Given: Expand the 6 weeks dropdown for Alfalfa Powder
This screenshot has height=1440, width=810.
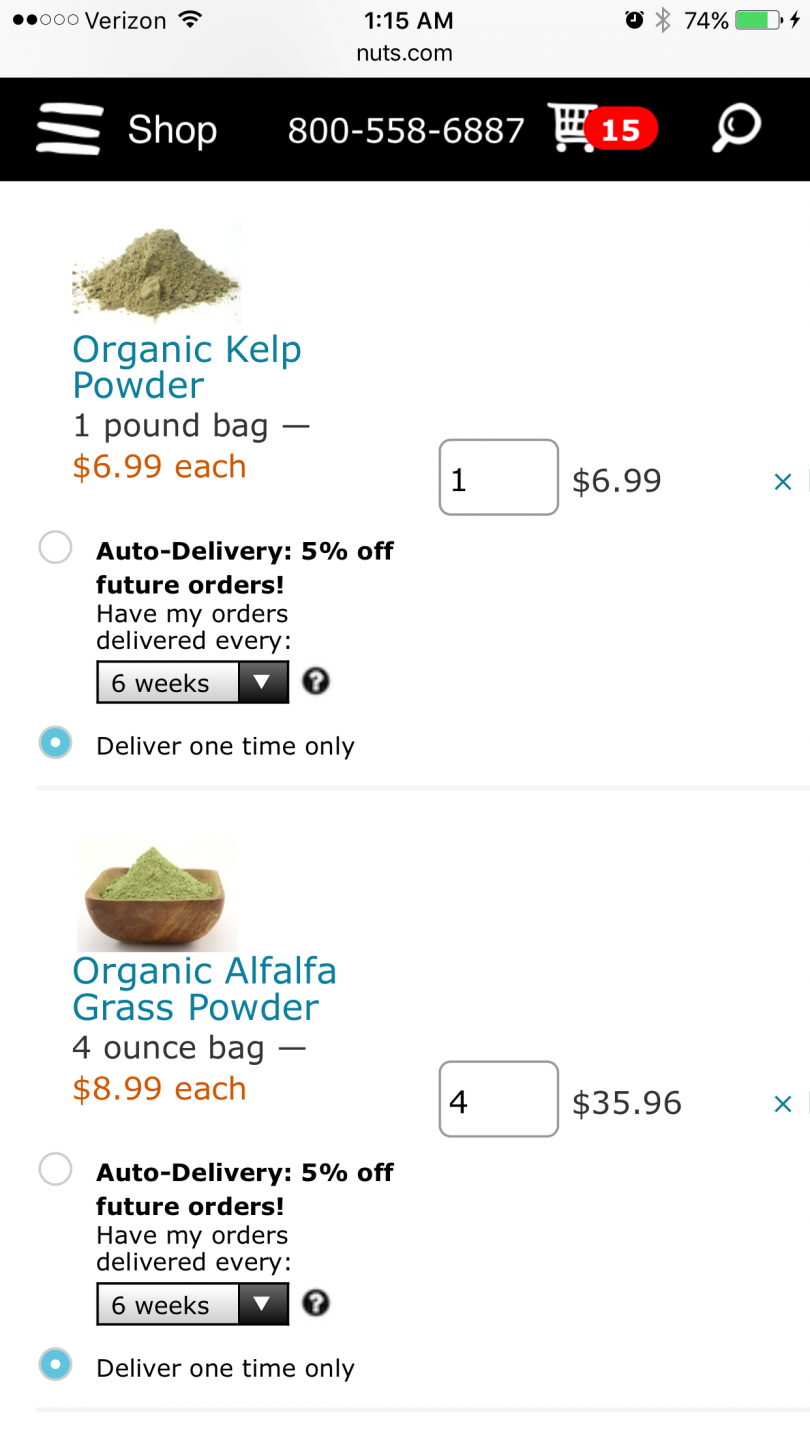Looking at the screenshot, I should pos(193,1305).
